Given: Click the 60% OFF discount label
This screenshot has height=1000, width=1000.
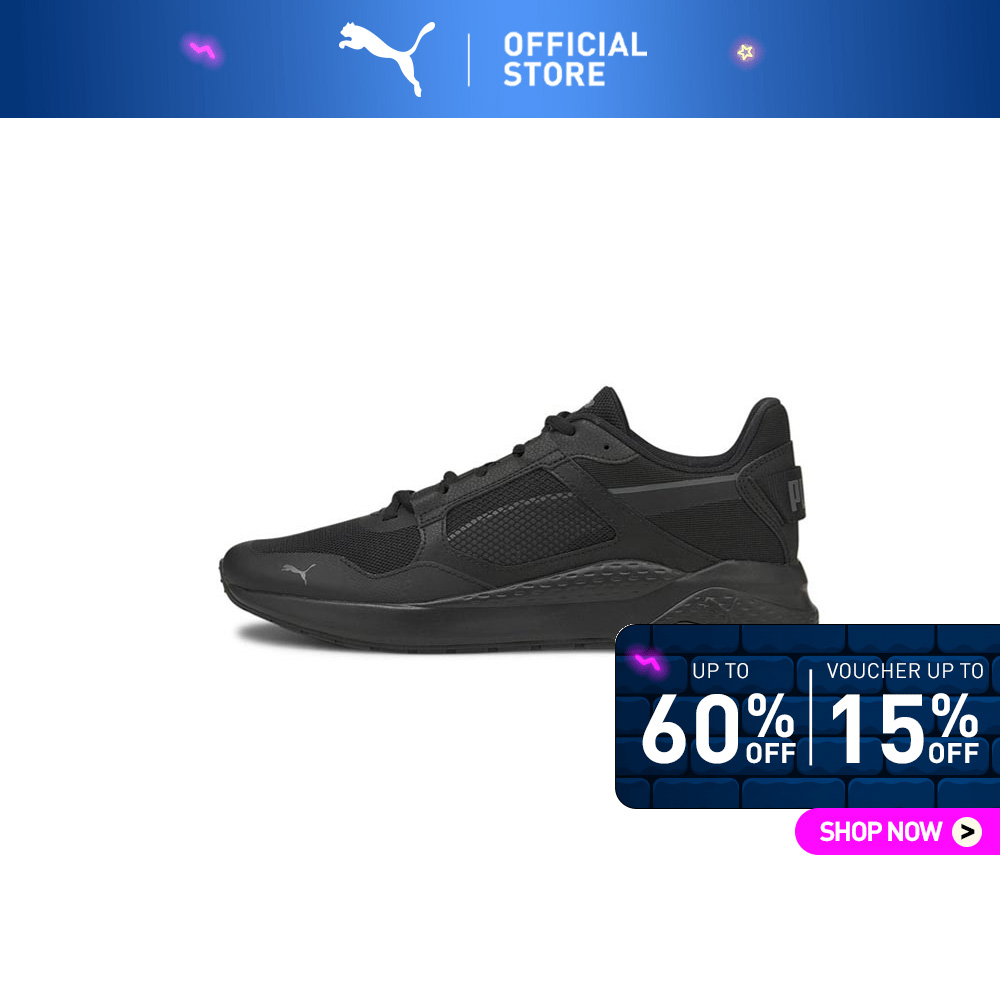Looking at the screenshot, I should [x=718, y=728].
